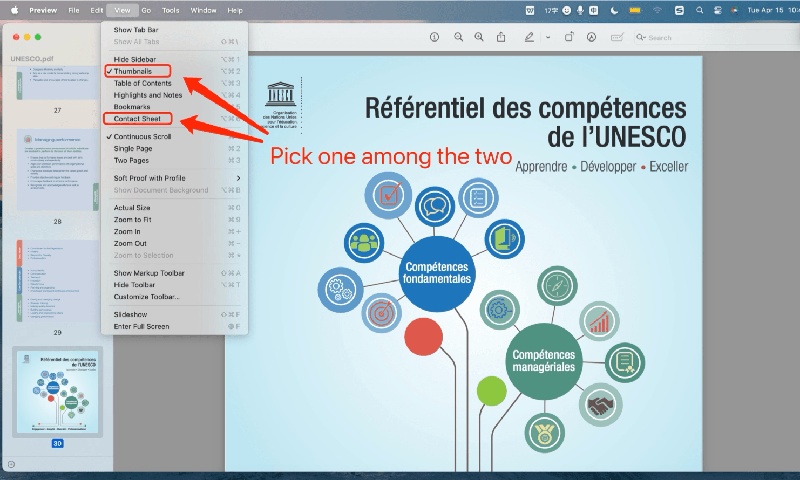This screenshot has height=480, width=800.
Task: Open Control Center icon
Action: click(x=717, y=10)
